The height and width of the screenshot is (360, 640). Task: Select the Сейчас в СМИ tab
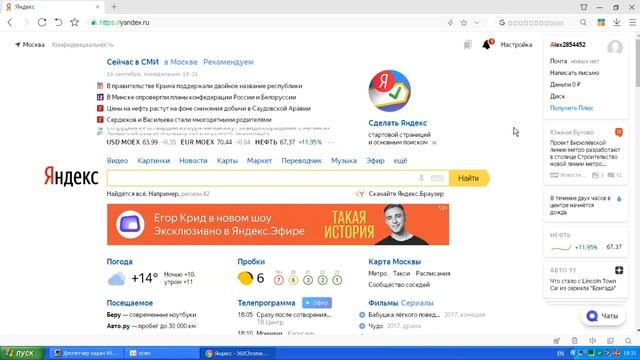(132, 62)
